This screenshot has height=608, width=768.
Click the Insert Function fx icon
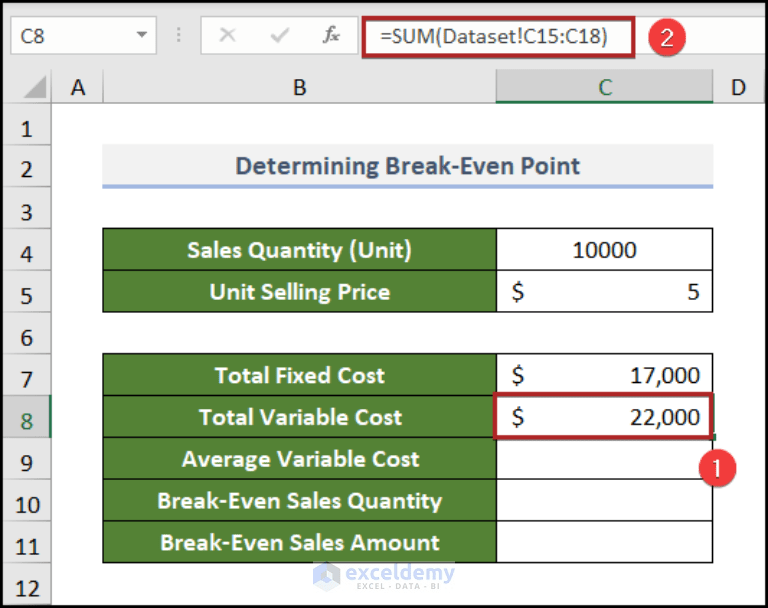point(331,35)
